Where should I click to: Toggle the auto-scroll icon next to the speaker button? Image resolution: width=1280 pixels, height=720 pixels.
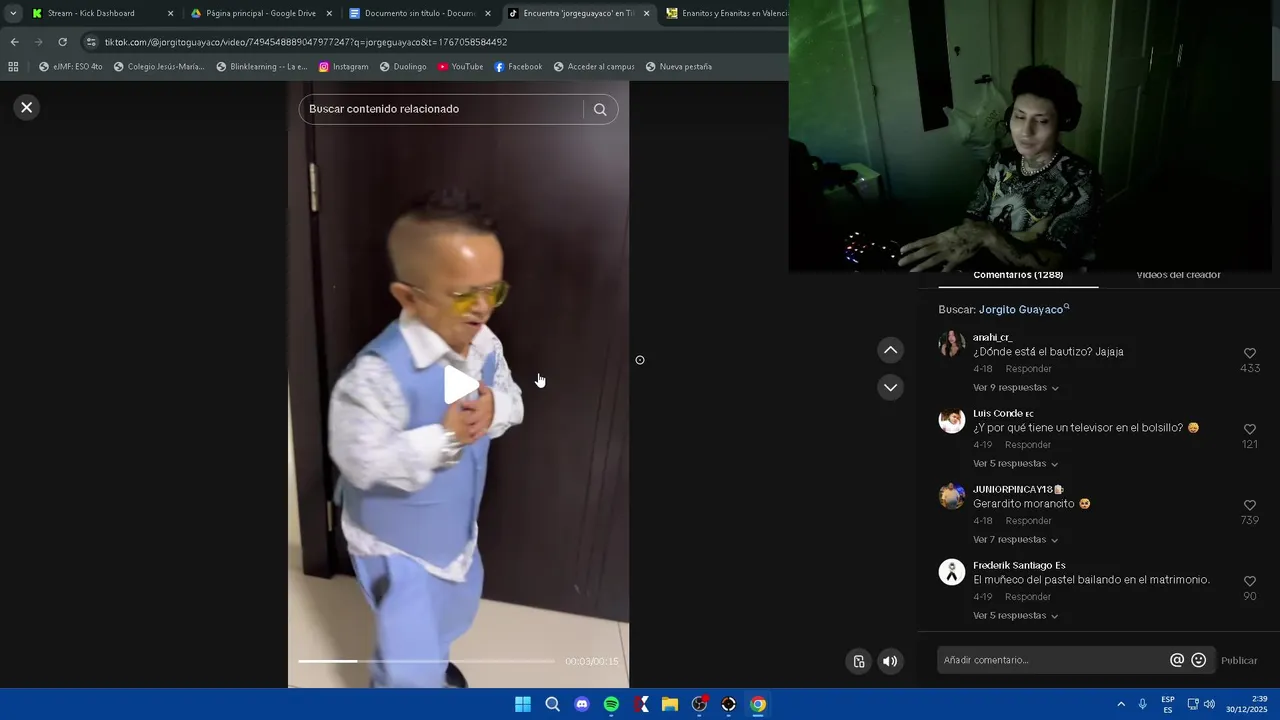click(x=859, y=661)
